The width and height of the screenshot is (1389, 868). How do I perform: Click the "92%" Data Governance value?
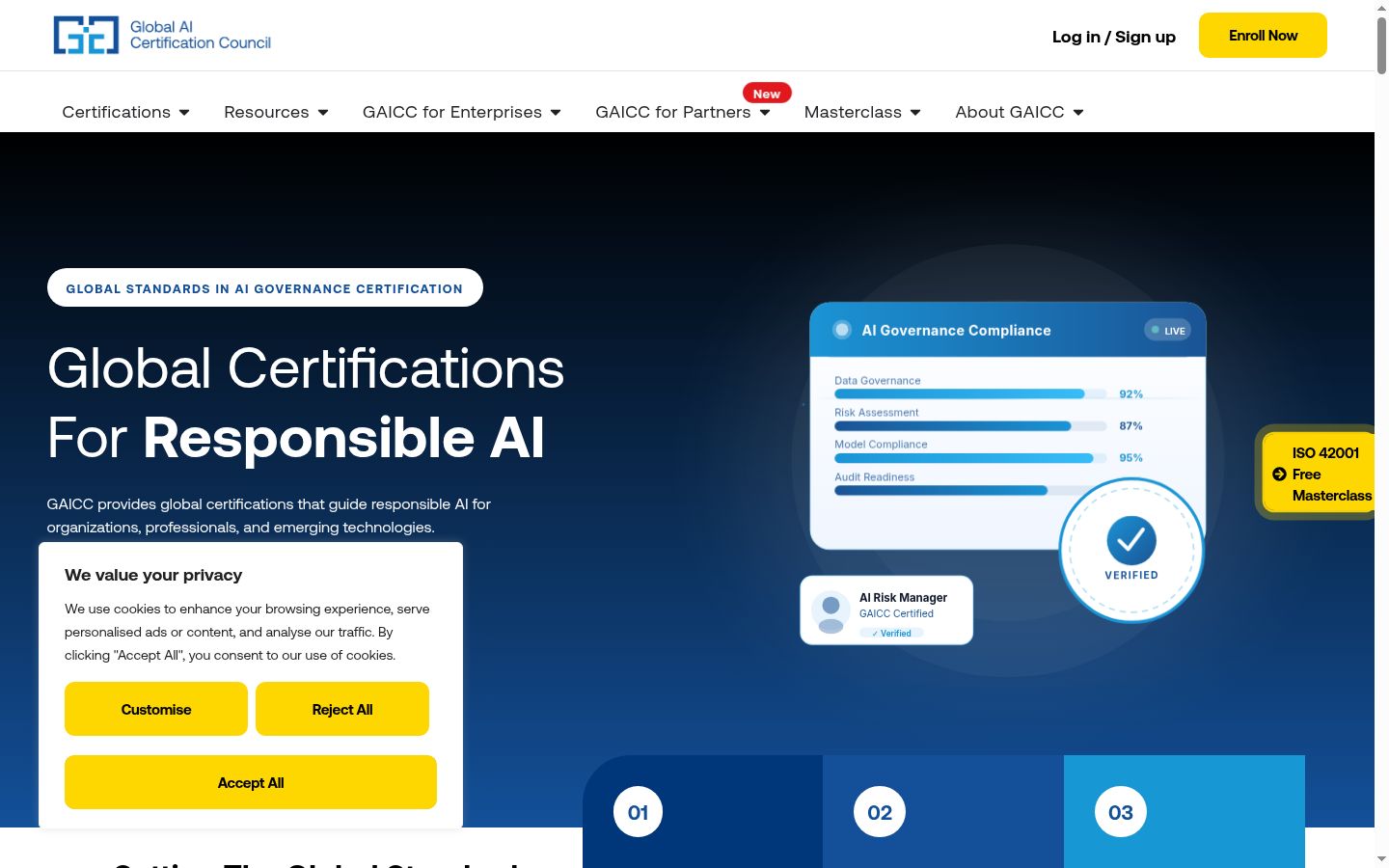click(1130, 394)
